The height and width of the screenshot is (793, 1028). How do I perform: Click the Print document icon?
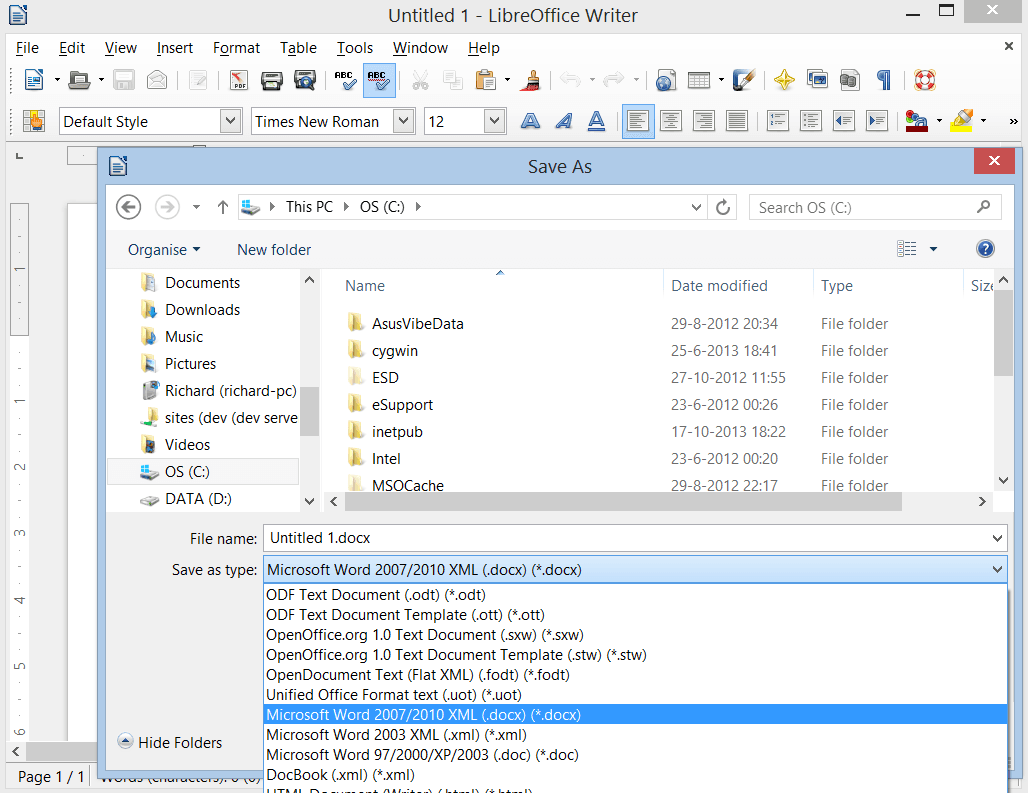[271, 80]
